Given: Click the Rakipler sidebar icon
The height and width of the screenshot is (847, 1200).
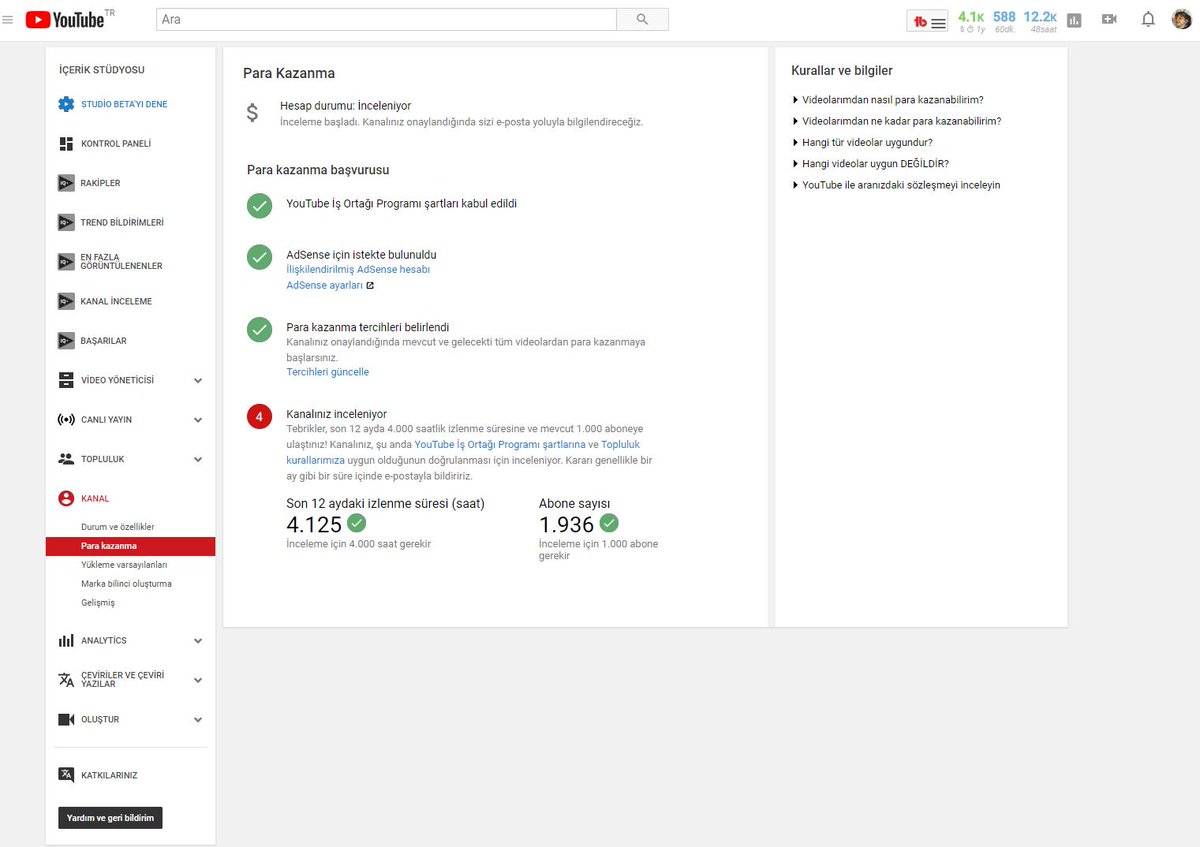Looking at the screenshot, I should click(66, 183).
